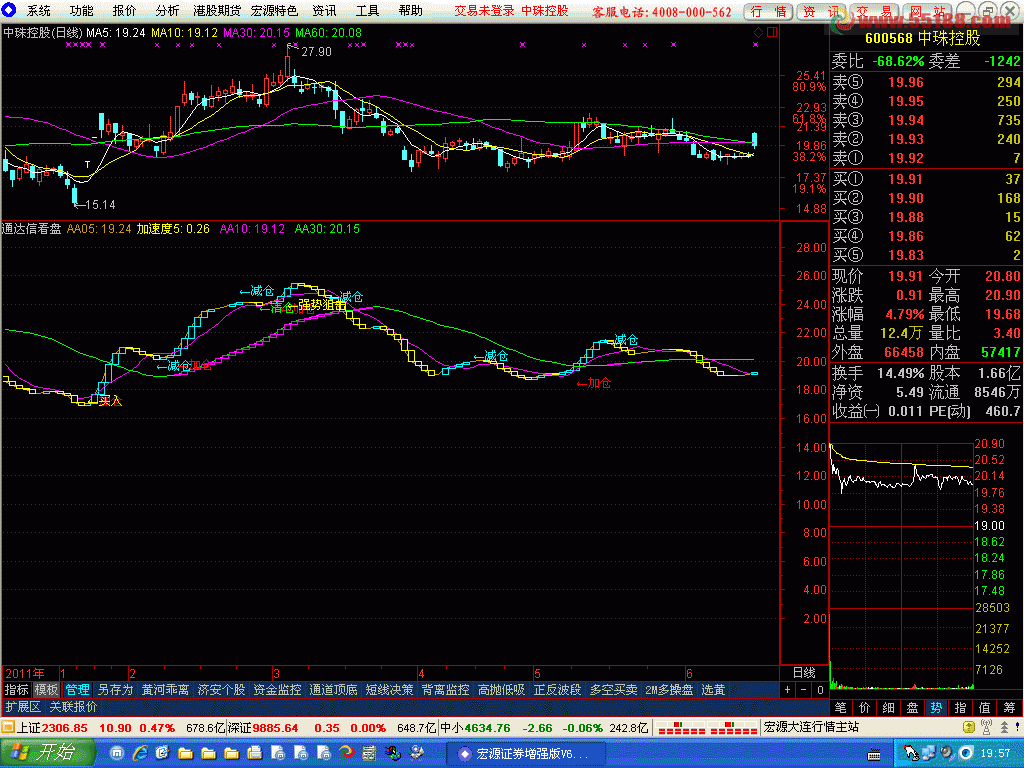Open the 关联报价 tab
Image resolution: width=1024 pixels, height=768 pixels.
coord(74,707)
